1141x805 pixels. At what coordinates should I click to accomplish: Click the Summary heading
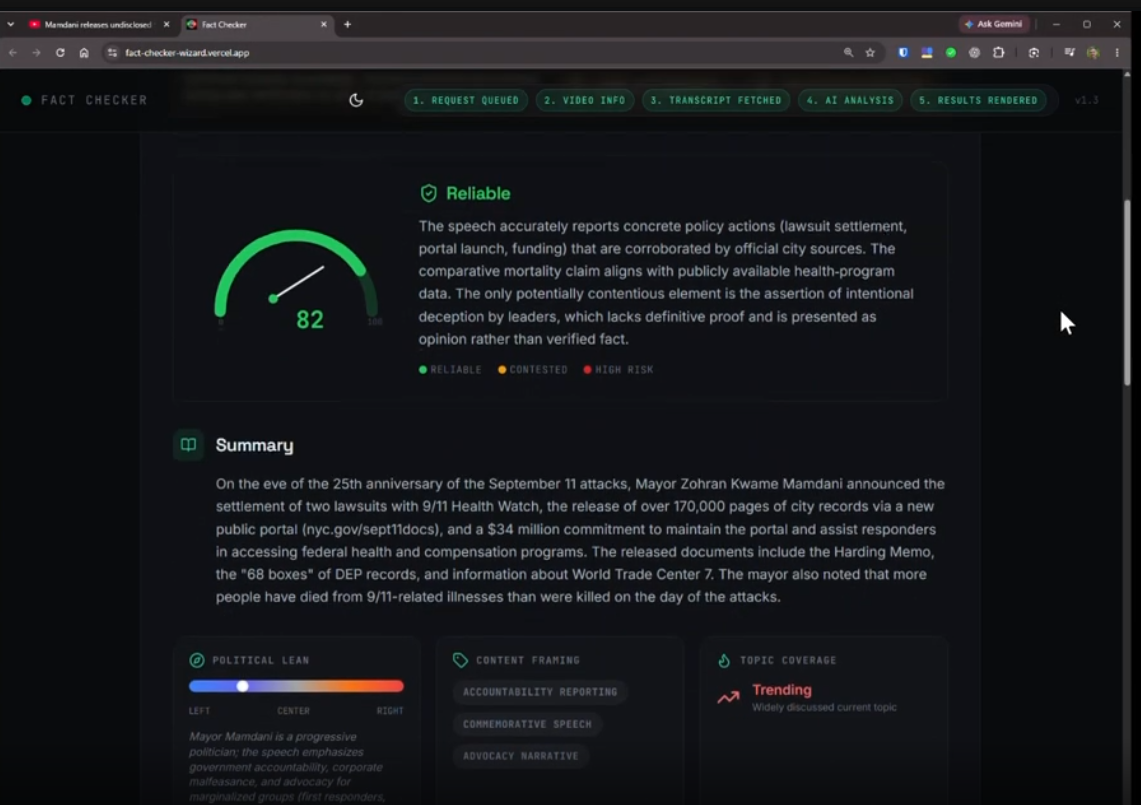[255, 445]
